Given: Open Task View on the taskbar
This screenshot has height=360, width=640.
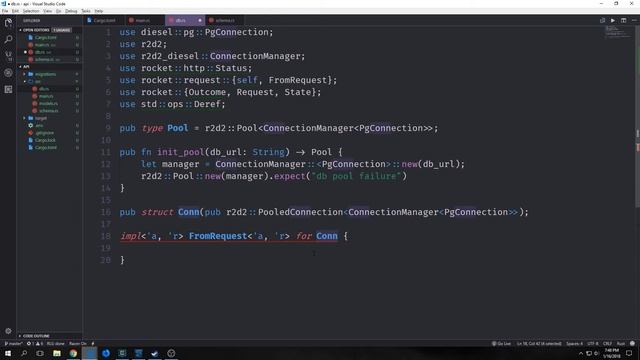Looking at the screenshot, I should point(40,353).
